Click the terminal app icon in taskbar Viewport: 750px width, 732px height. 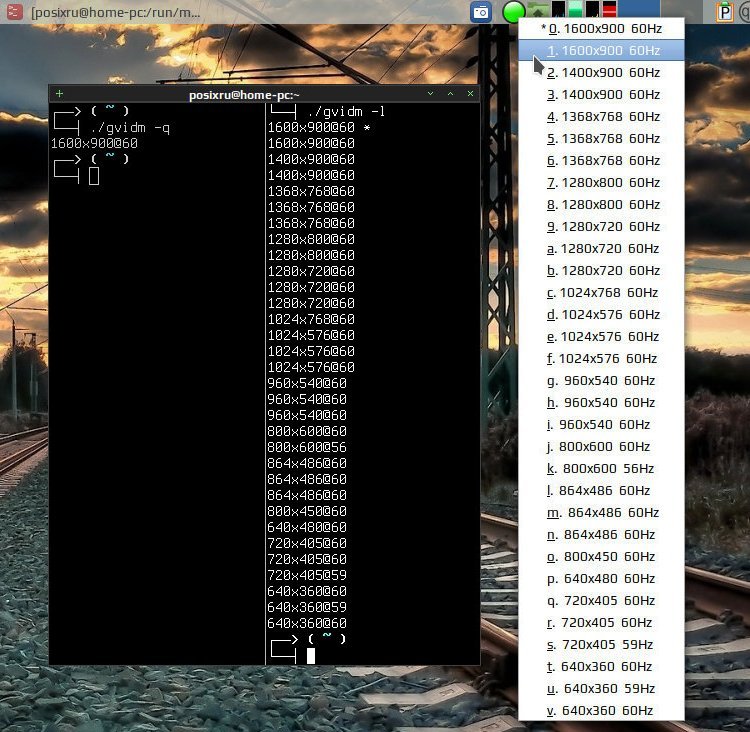point(14,11)
